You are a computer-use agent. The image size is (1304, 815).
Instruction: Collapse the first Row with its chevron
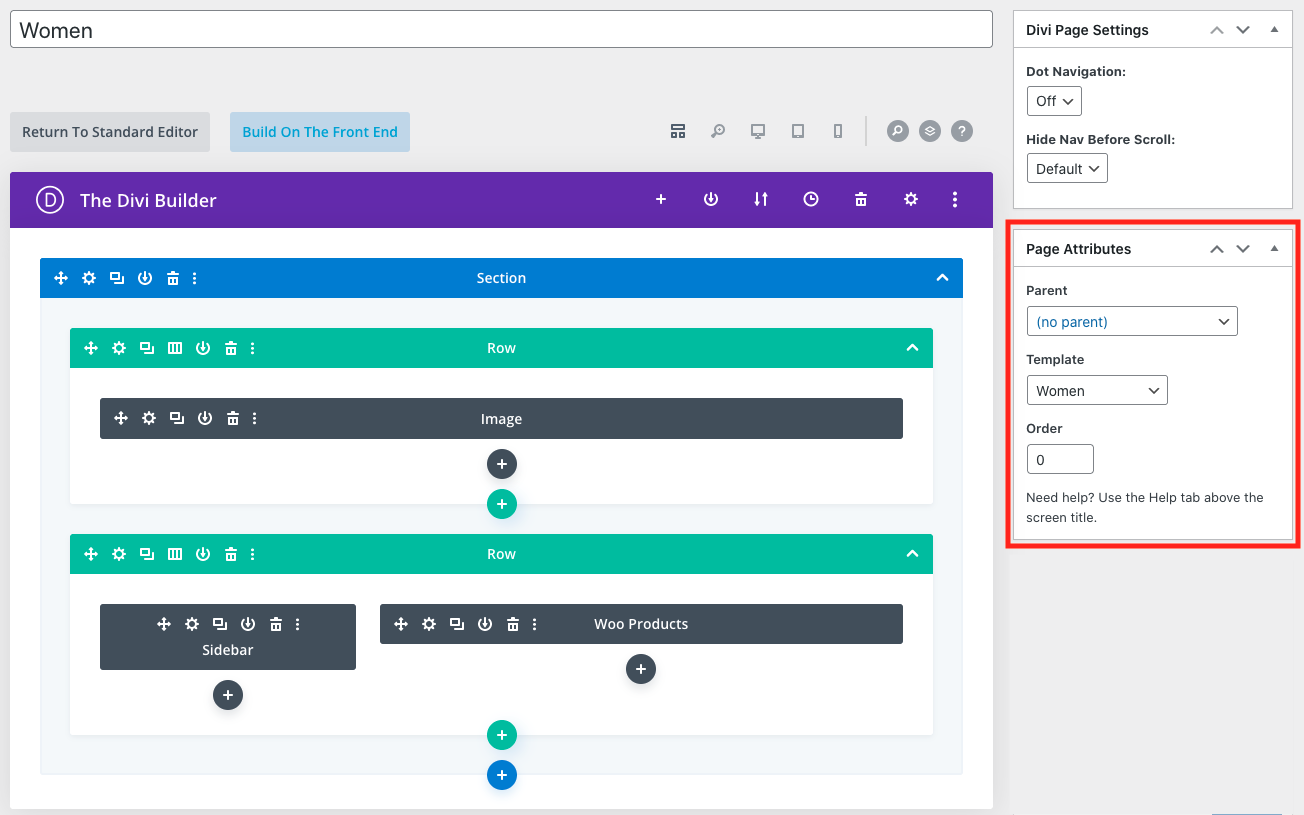[x=912, y=348]
